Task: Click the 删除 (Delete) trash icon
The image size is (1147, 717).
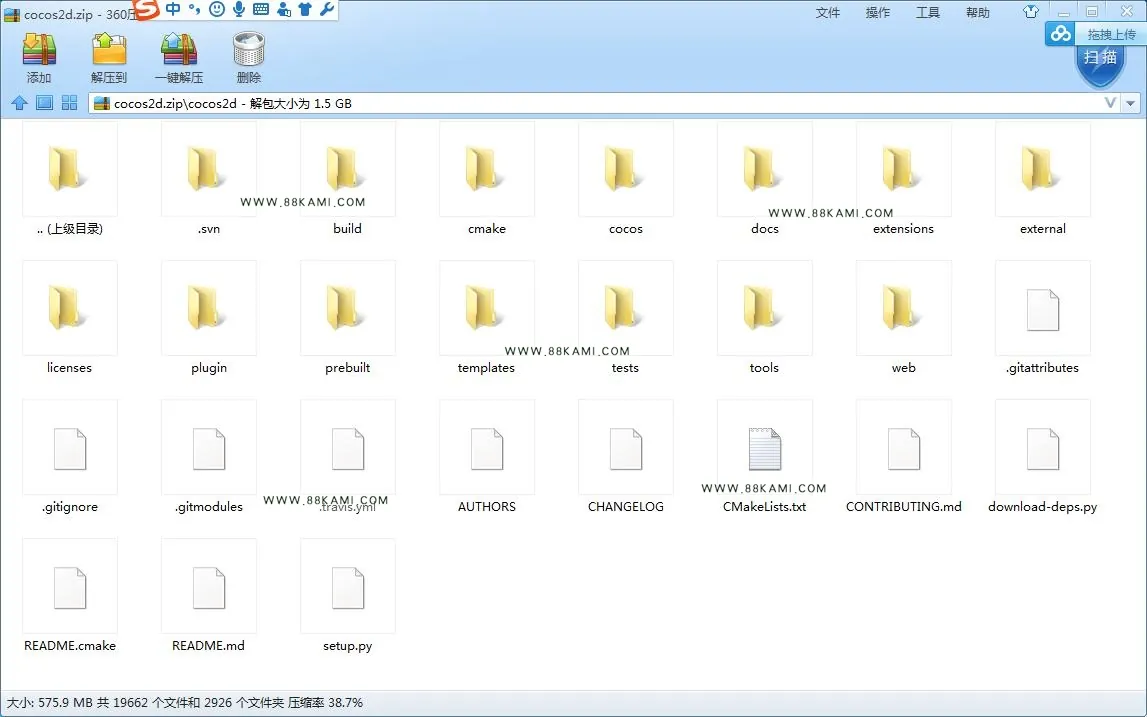Action: 249,50
